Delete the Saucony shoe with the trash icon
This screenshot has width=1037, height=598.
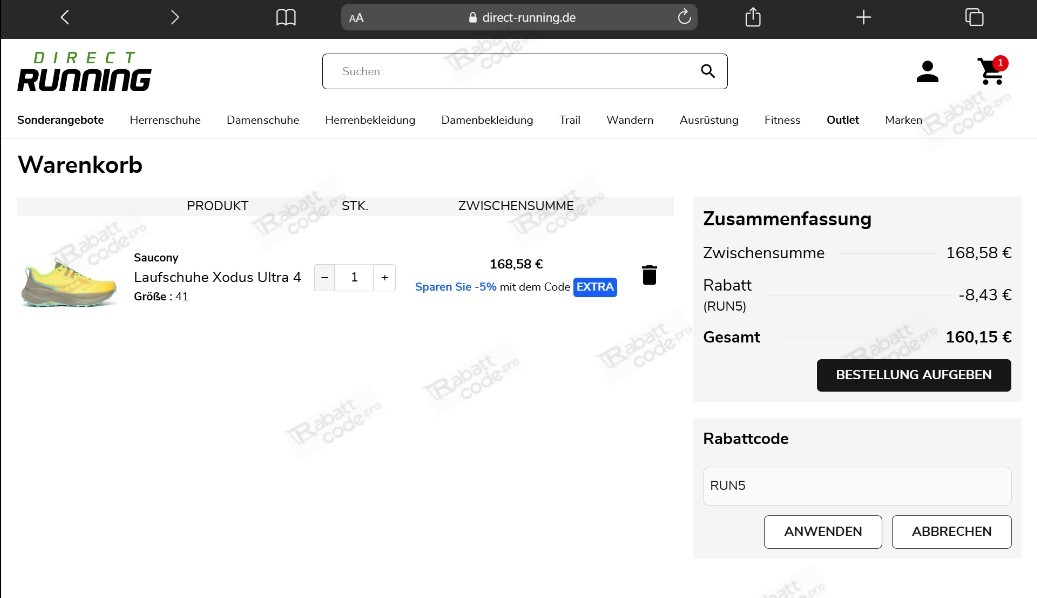(x=649, y=274)
